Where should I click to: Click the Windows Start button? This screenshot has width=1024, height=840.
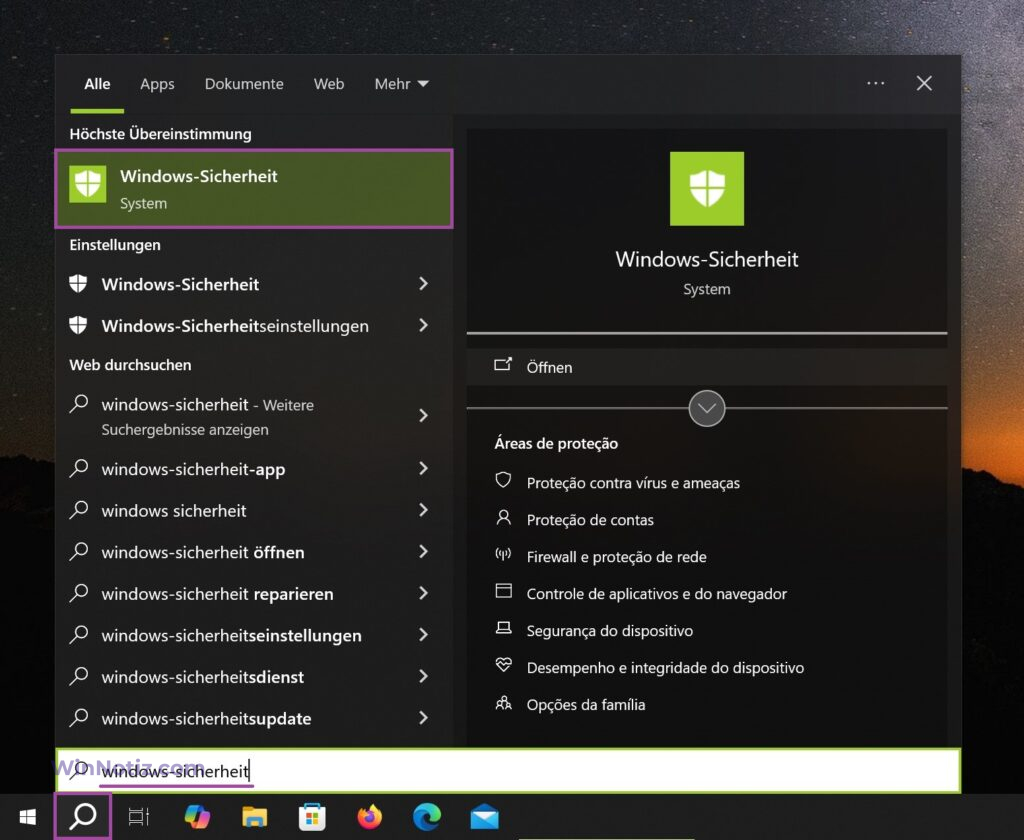(27, 817)
